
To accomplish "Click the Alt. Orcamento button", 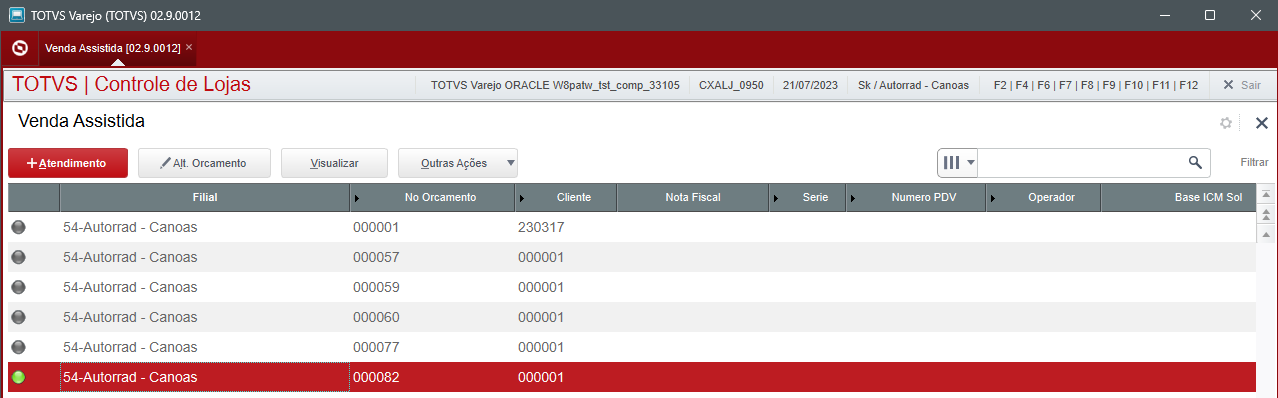I will (202, 162).
